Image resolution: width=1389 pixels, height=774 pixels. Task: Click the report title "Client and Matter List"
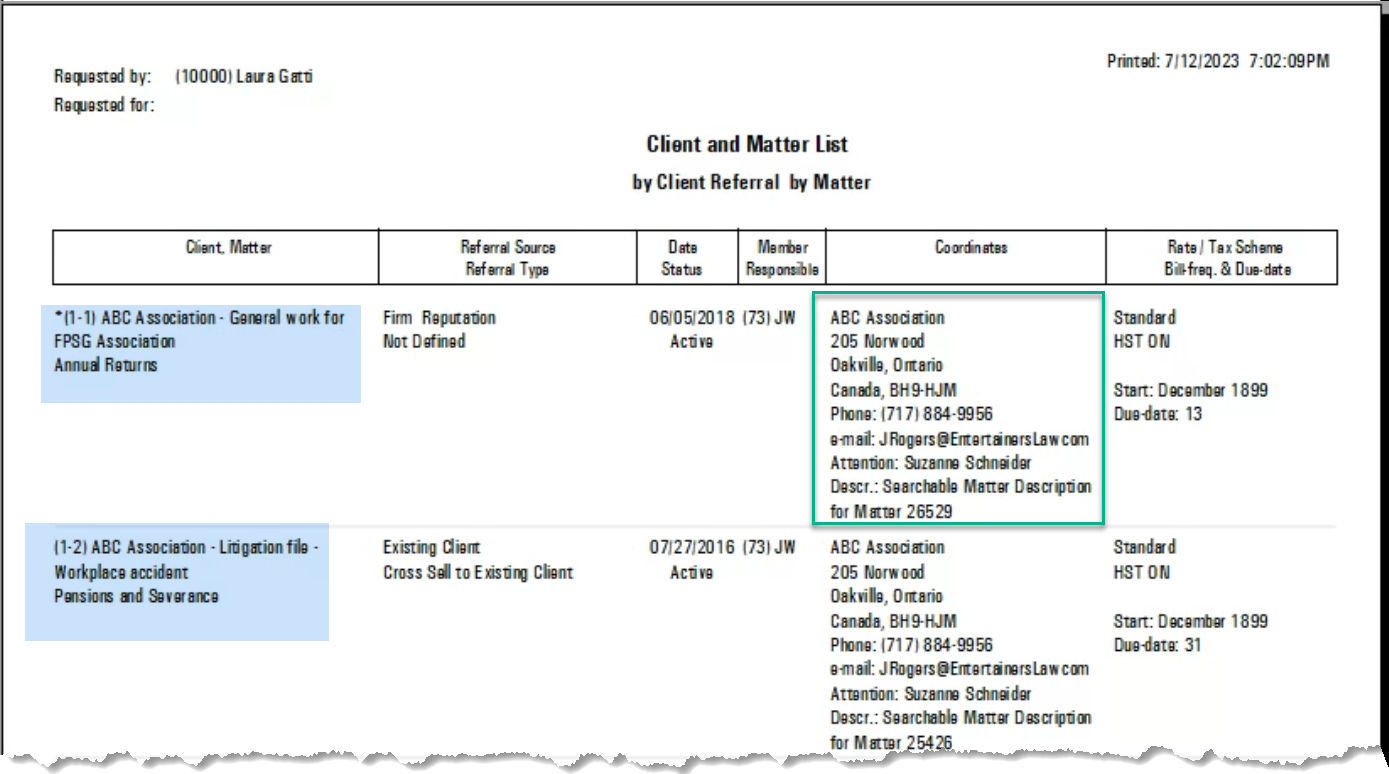pyautogui.click(x=747, y=144)
